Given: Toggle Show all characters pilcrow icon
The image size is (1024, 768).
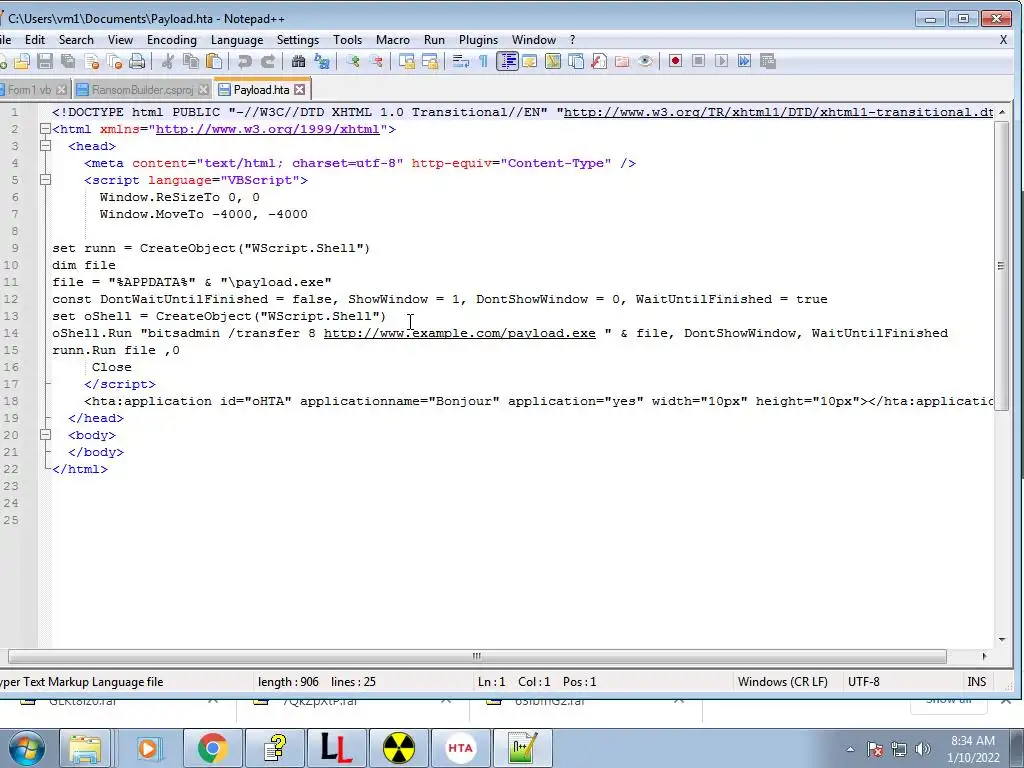Looking at the screenshot, I should 483,61.
